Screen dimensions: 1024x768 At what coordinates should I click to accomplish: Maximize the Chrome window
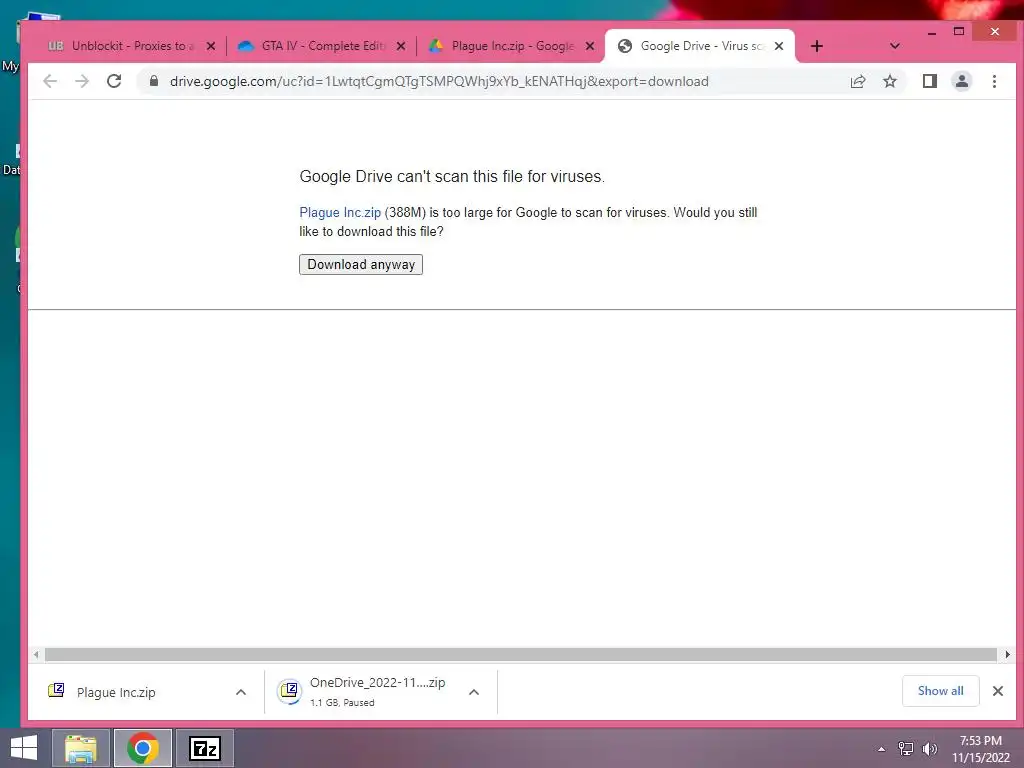[x=959, y=31]
